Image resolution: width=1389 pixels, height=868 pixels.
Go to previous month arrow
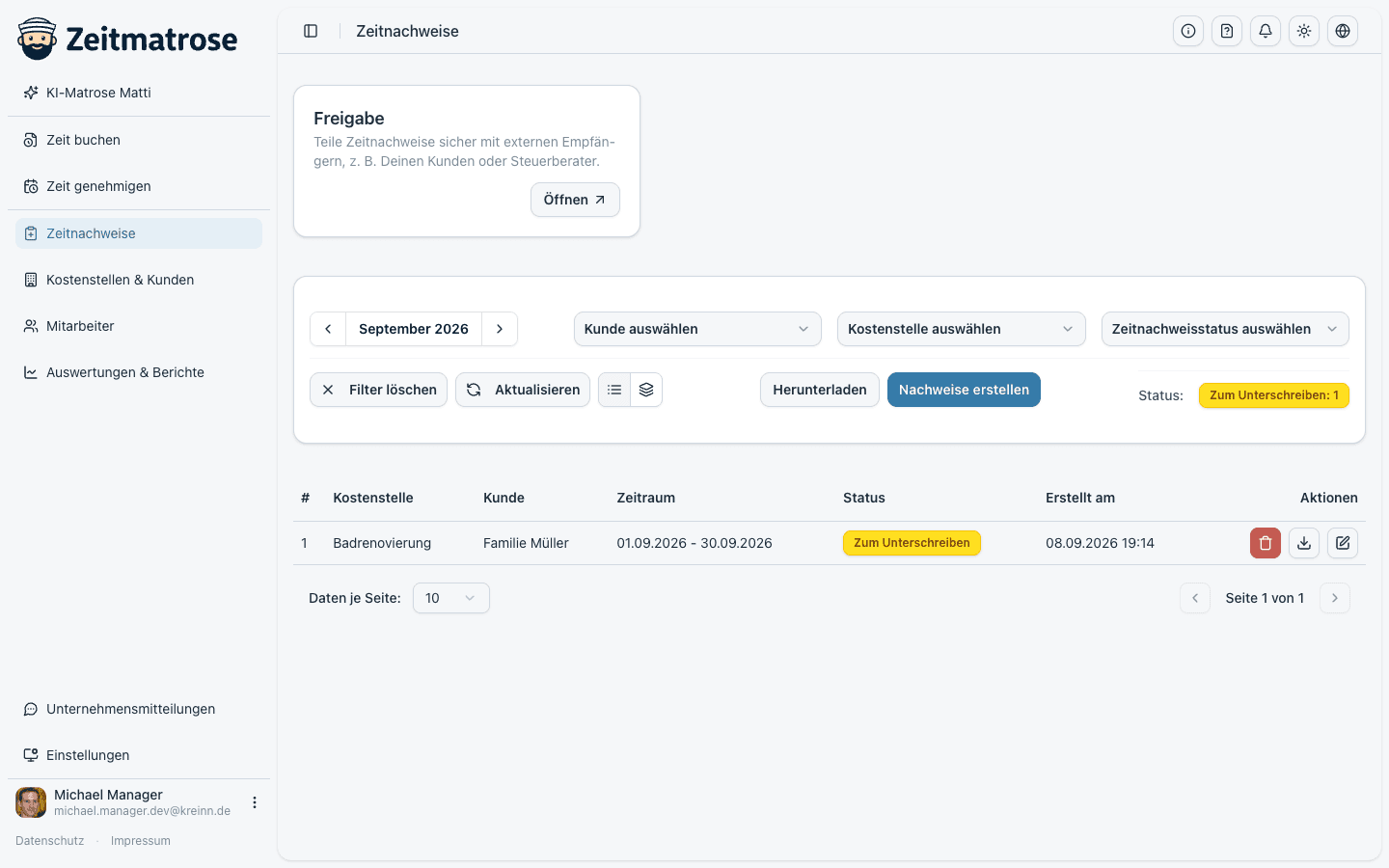tap(328, 329)
